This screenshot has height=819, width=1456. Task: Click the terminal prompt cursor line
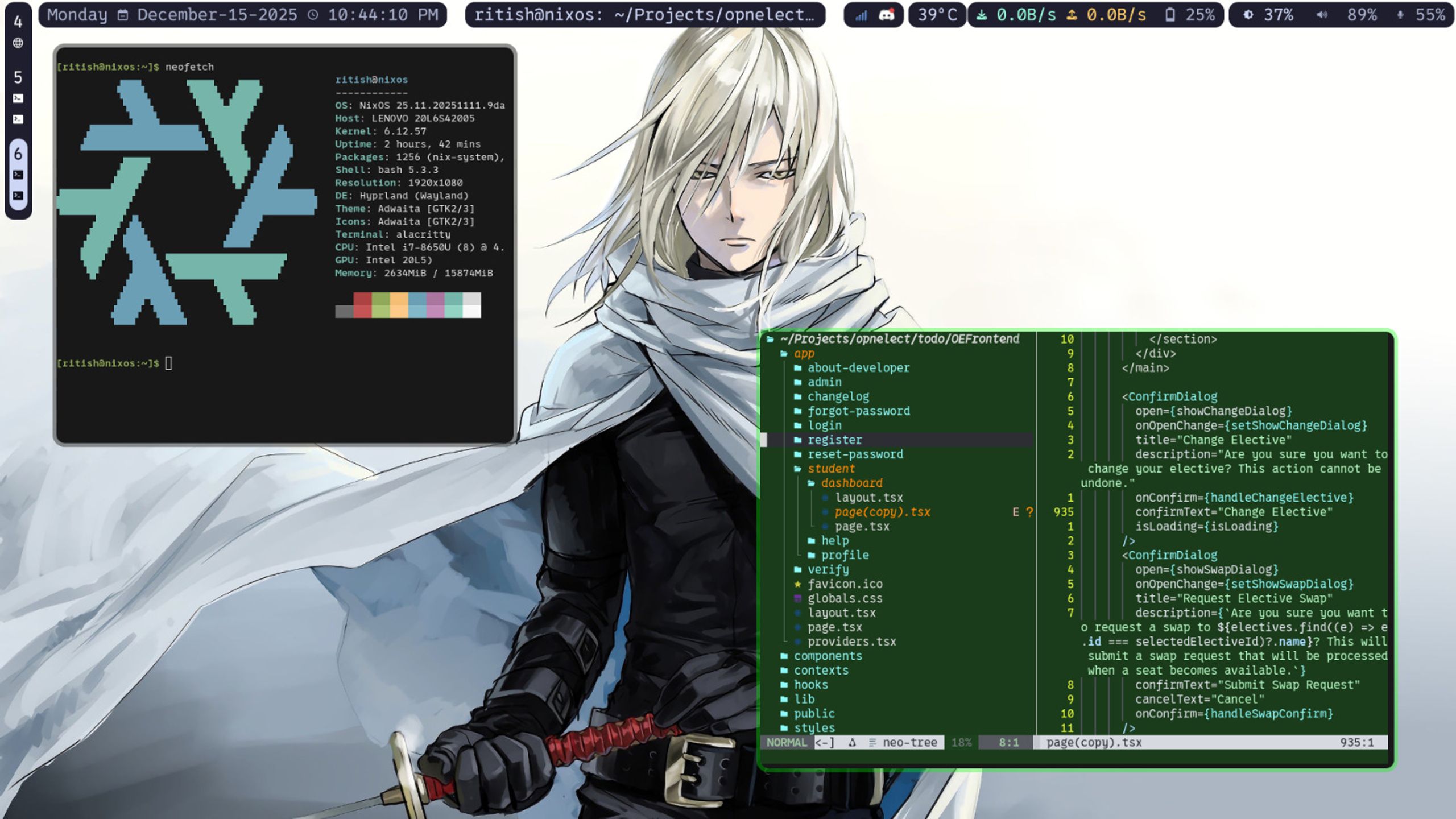coord(168,363)
